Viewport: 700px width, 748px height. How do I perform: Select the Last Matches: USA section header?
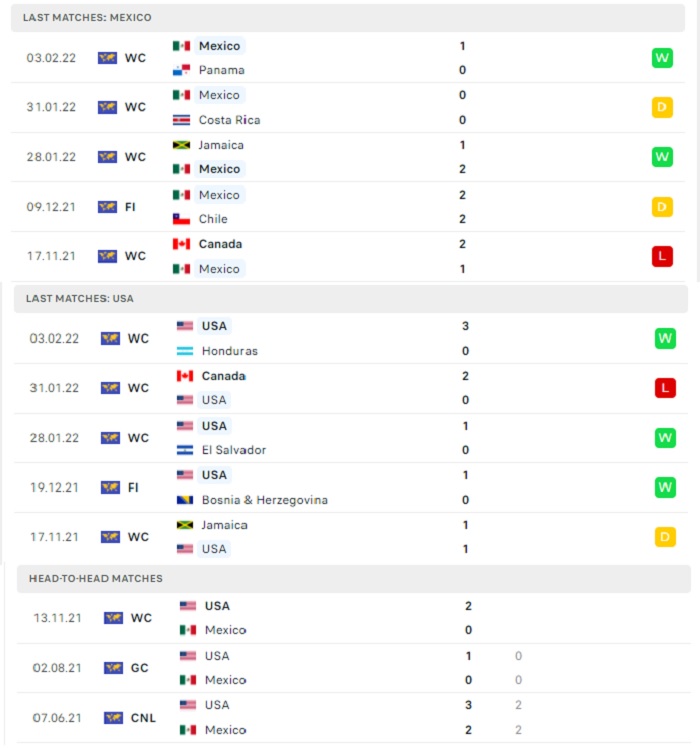pos(351,299)
